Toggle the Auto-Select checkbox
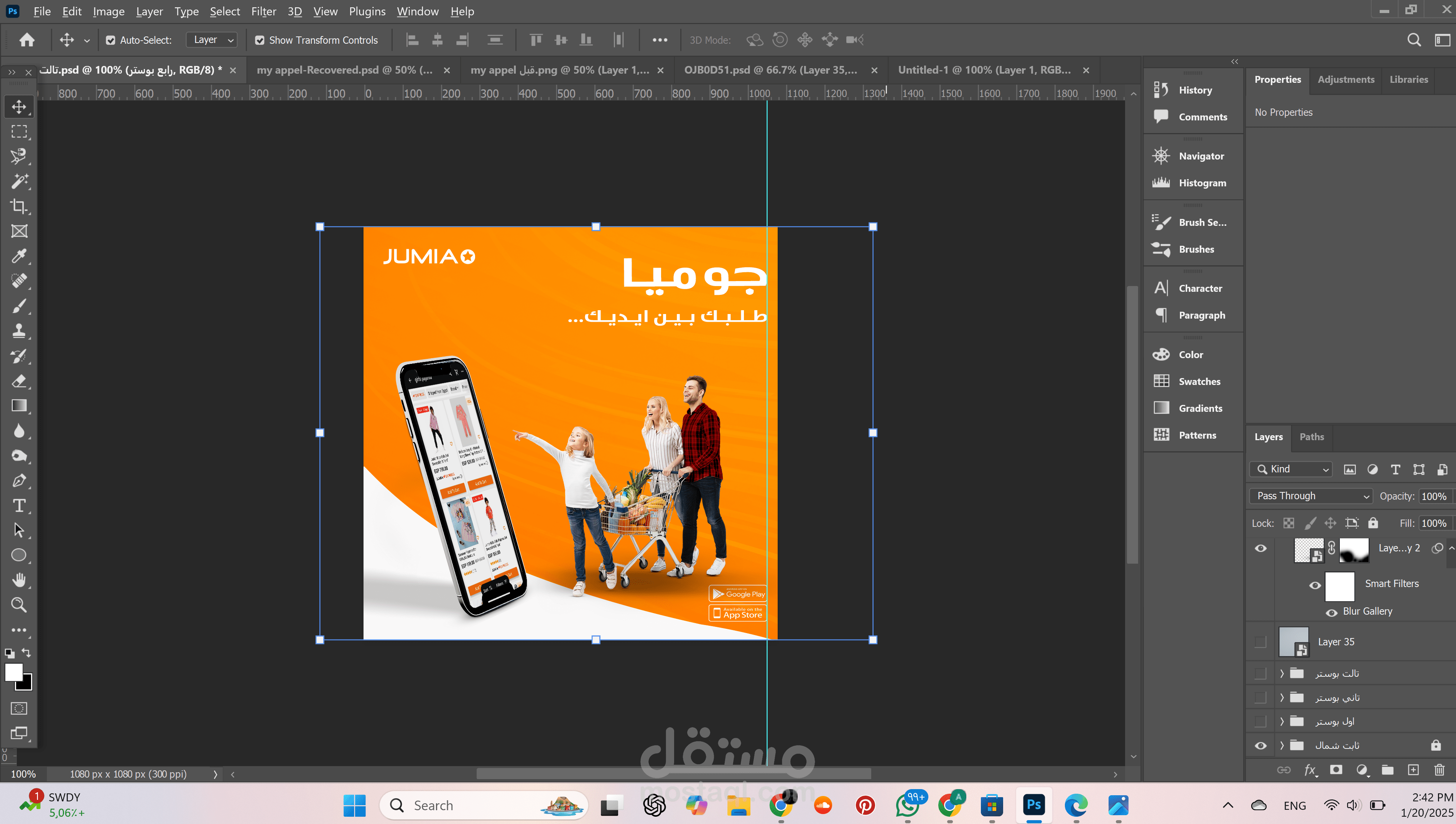 110,40
